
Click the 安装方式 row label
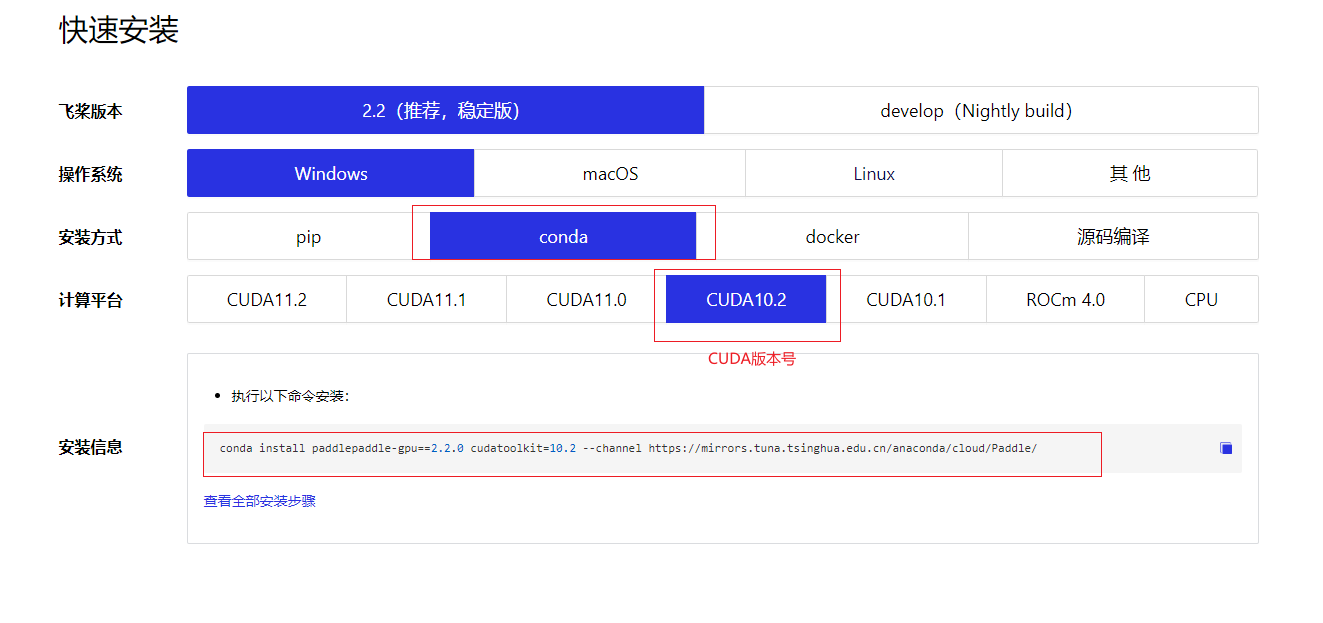click(x=91, y=237)
